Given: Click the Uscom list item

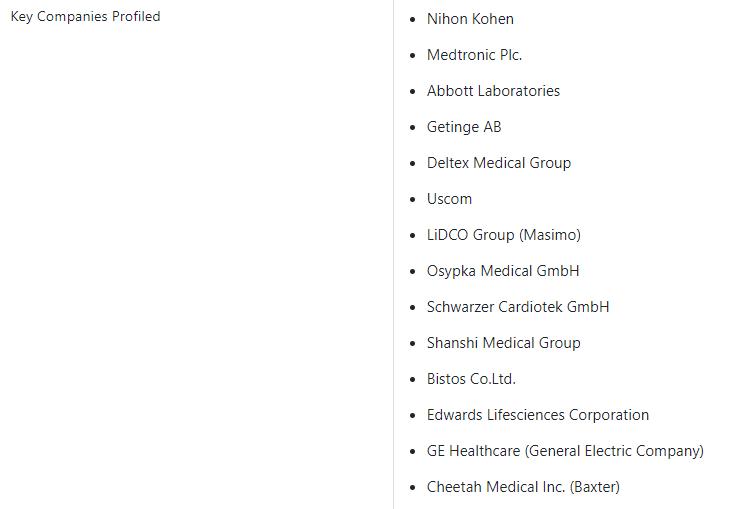Looking at the screenshot, I should click(x=449, y=199).
